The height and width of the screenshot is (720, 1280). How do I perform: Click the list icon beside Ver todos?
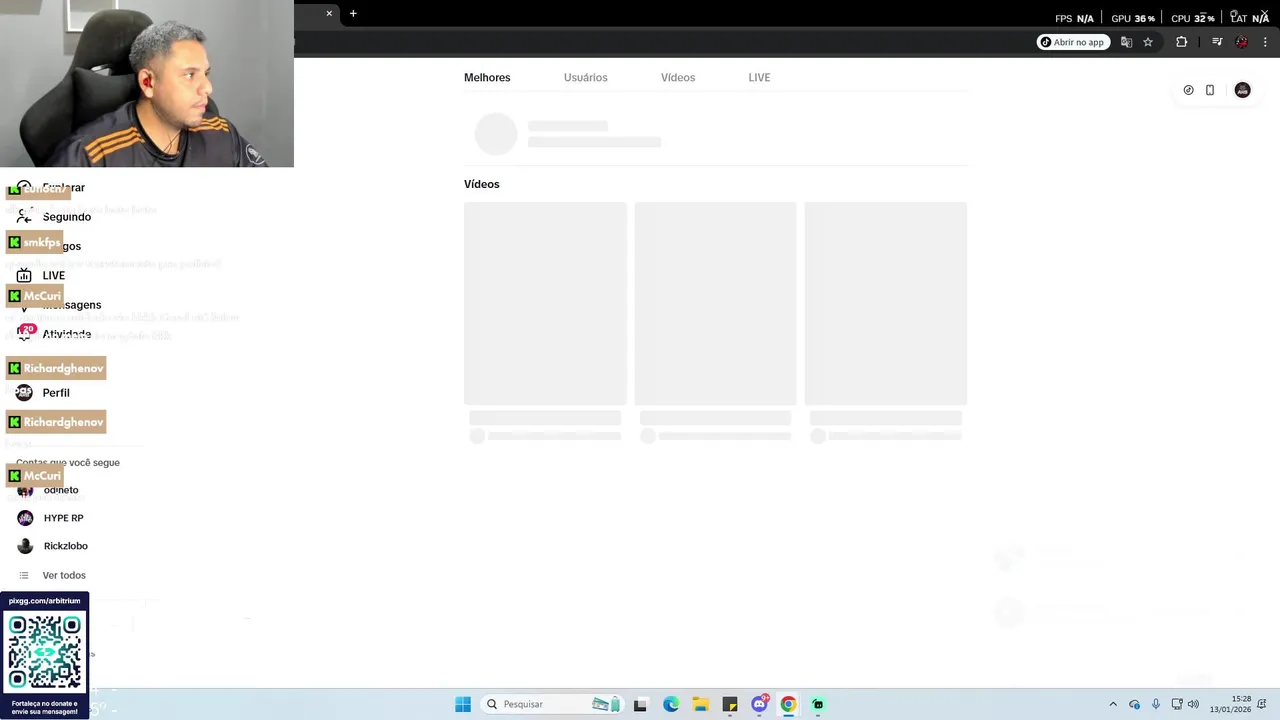point(24,575)
